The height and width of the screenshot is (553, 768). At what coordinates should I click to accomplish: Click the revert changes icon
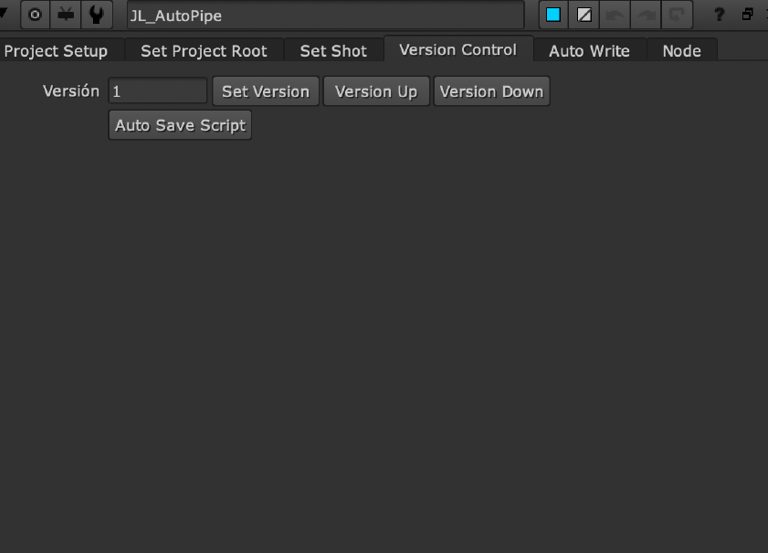677,15
